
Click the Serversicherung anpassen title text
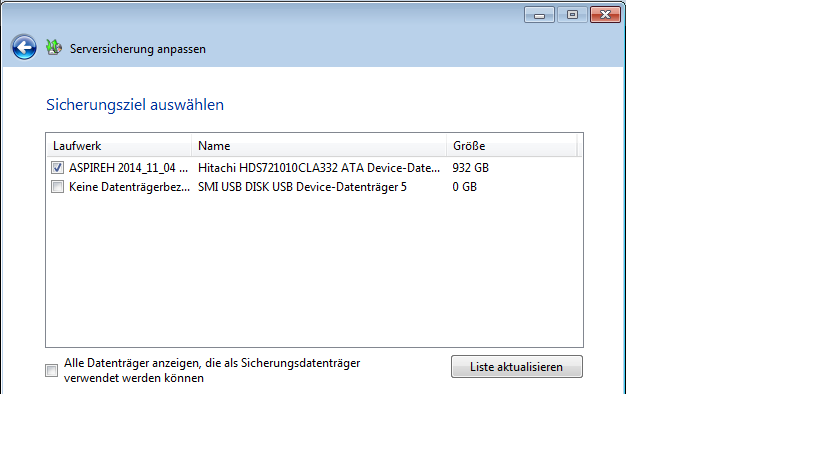[x=138, y=49]
